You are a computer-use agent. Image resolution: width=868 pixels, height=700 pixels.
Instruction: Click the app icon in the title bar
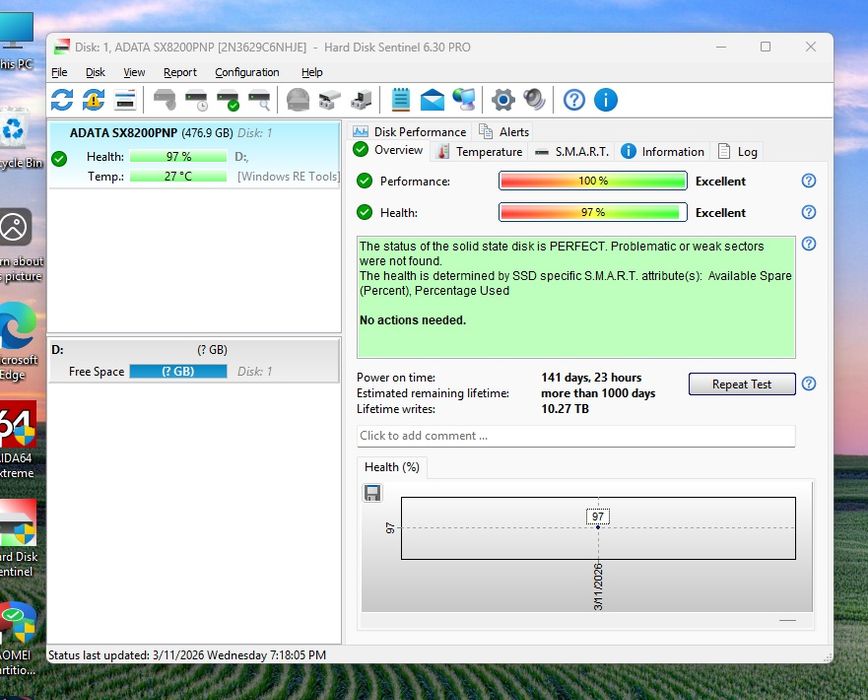(x=61, y=47)
